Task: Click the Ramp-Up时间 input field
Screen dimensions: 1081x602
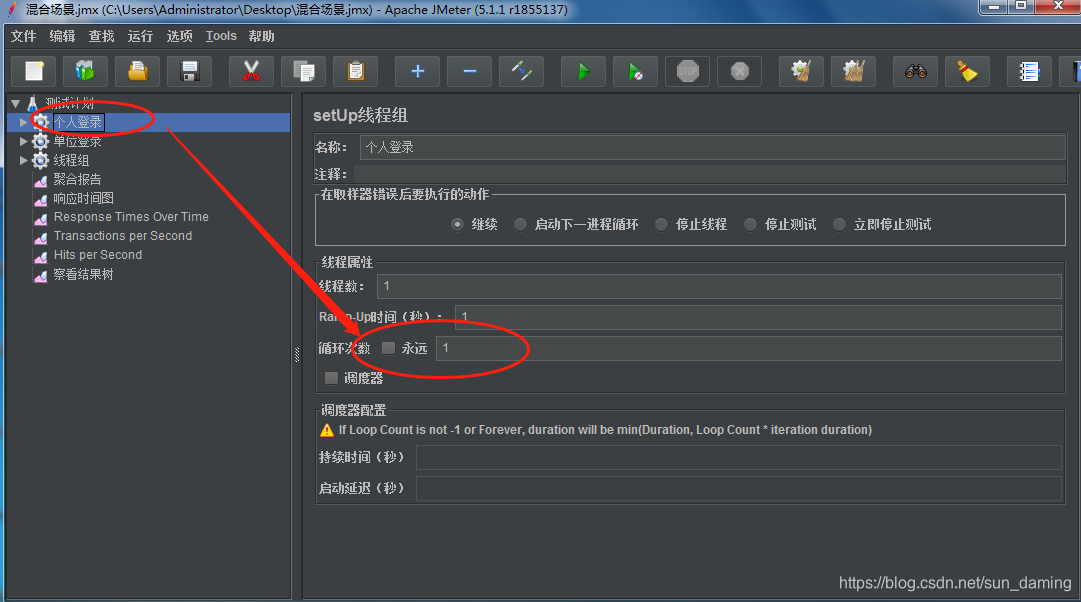Action: tap(758, 317)
